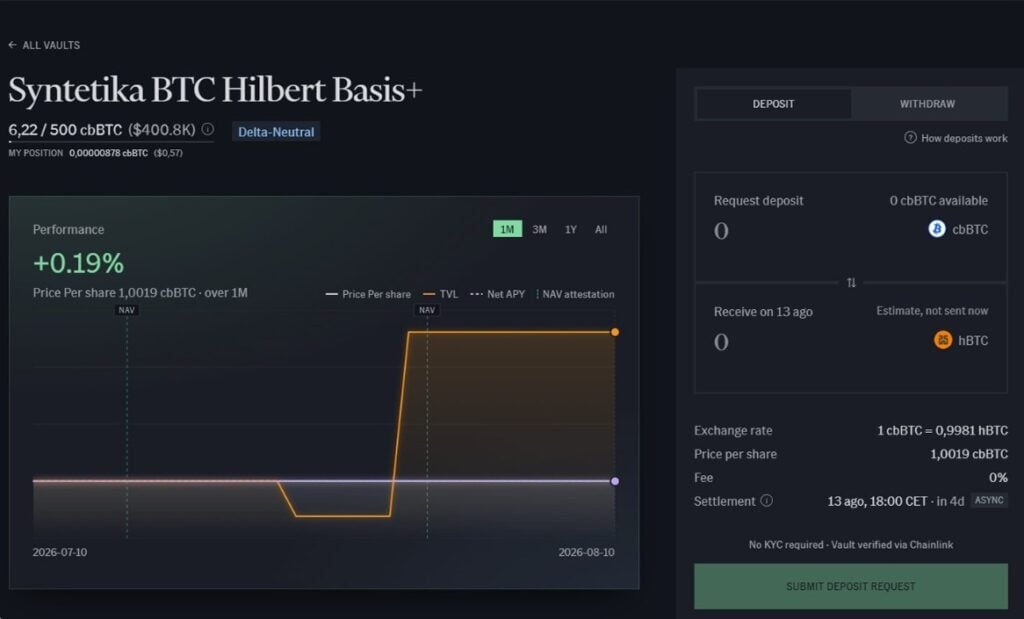This screenshot has width=1024, height=619.
Task: Click settlement time 13 ago, 18:00 CET
Action: 877,501
